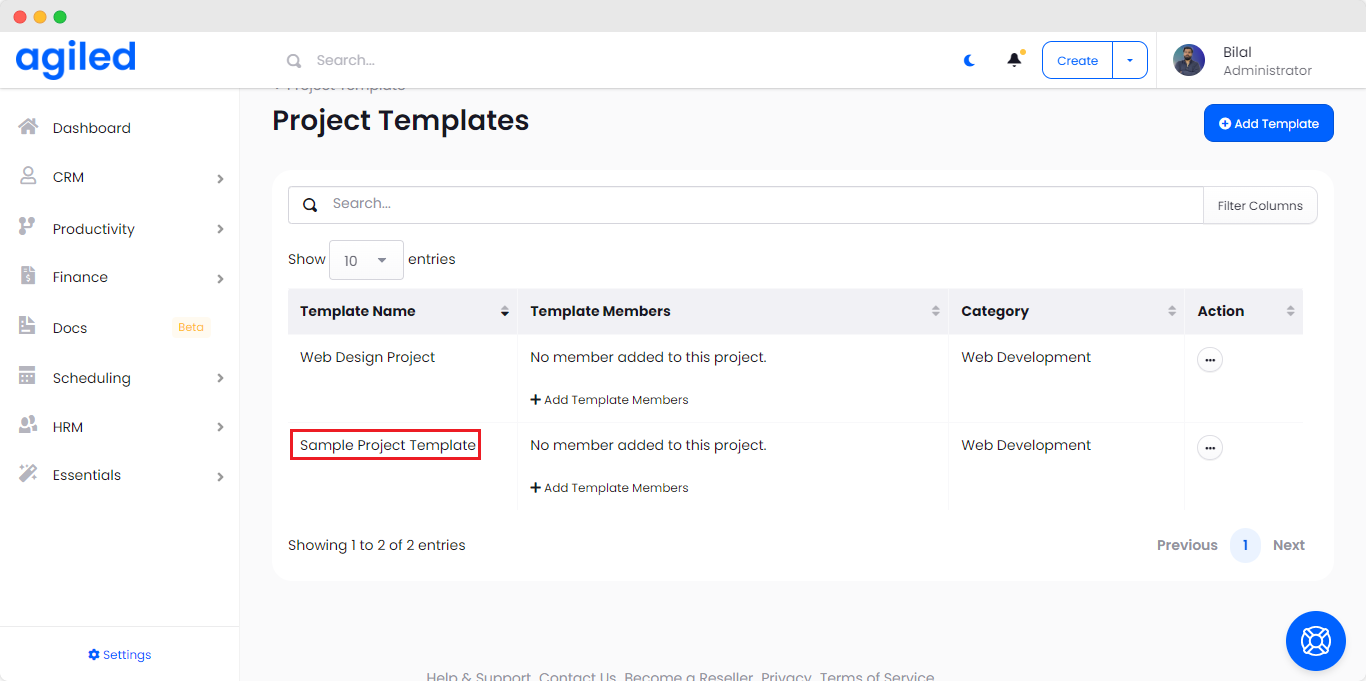Click the Add Template button
The image size is (1366, 681).
pyautogui.click(x=1268, y=123)
